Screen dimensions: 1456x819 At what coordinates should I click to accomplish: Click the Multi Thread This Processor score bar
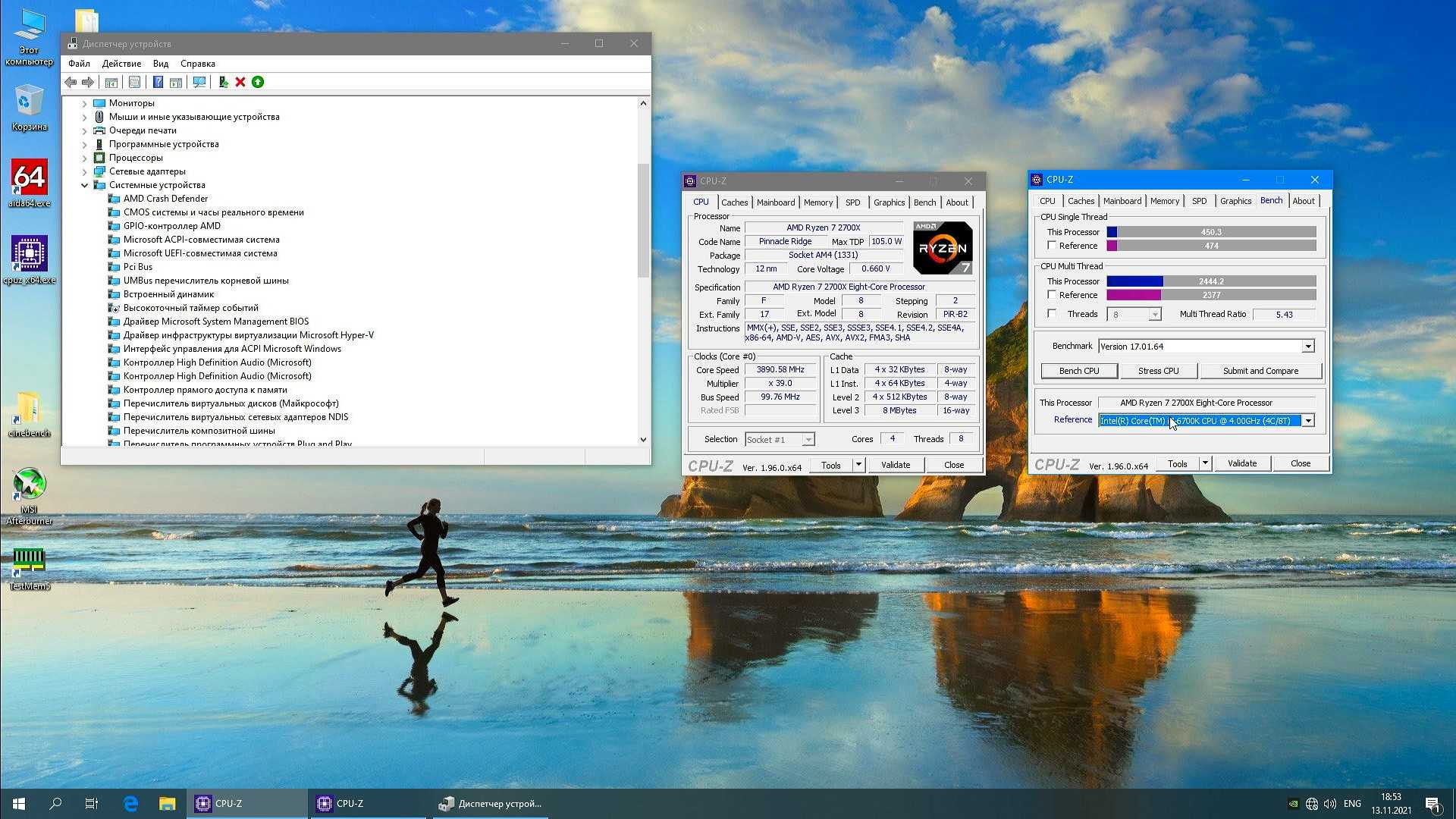1211,281
